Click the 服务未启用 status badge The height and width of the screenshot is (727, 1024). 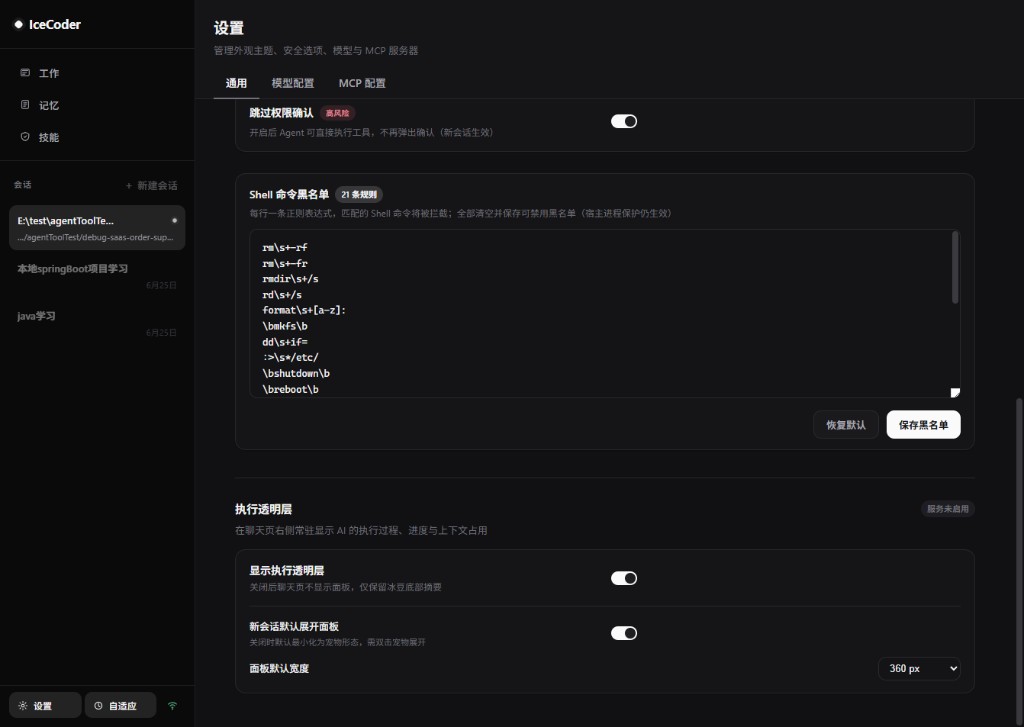click(x=948, y=509)
